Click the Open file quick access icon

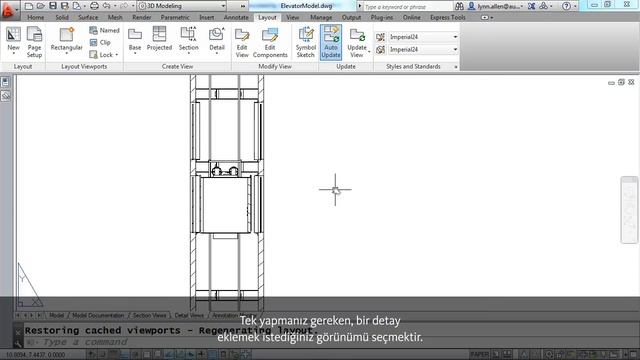[41, 6]
